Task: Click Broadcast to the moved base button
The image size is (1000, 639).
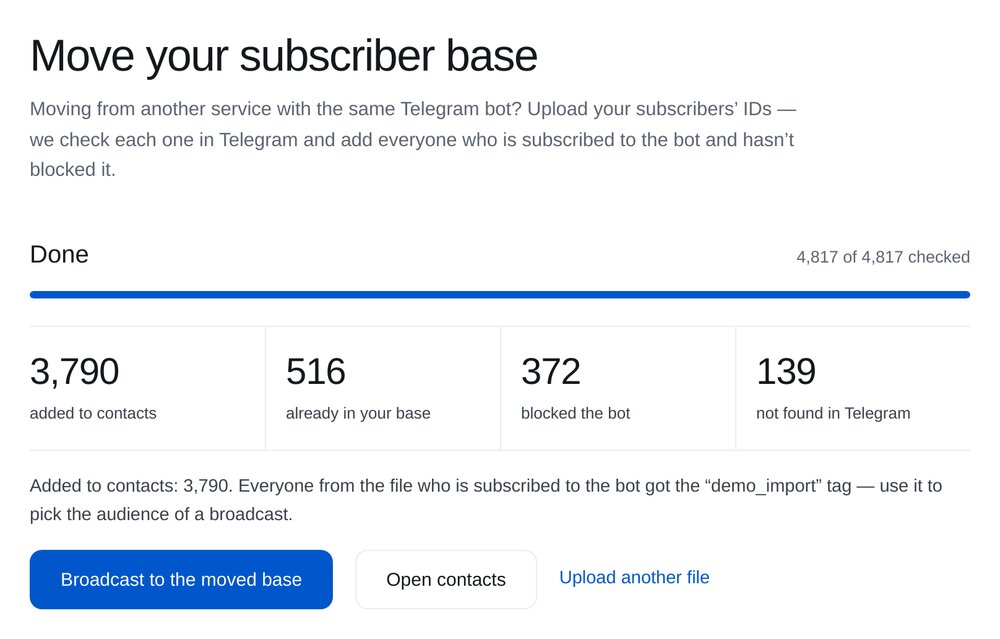Action: tap(181, 579)
